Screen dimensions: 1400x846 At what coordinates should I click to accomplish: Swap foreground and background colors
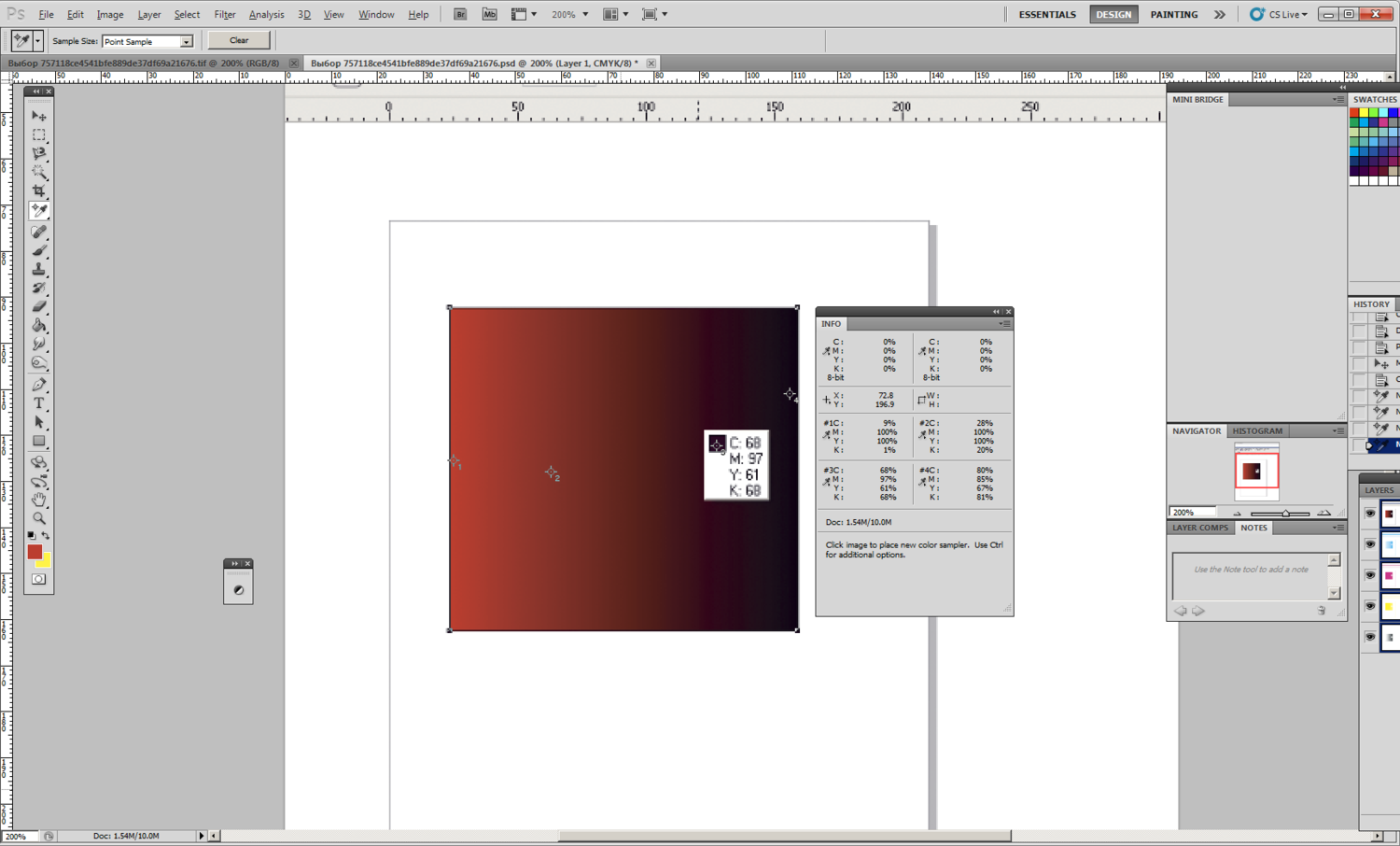[x=46, y=536]
